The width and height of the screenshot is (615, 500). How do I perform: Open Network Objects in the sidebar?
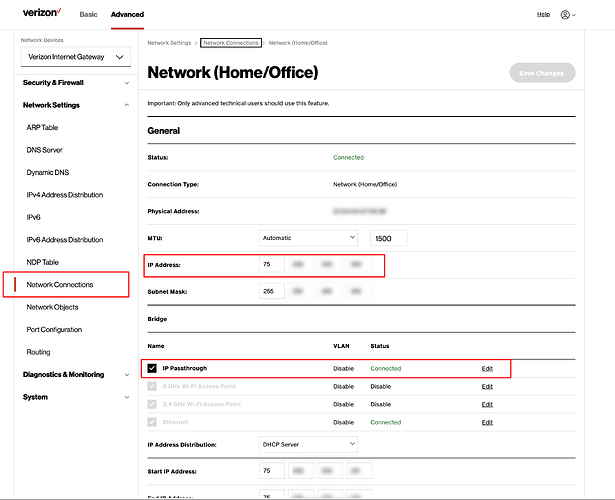(x=52, y=307)
